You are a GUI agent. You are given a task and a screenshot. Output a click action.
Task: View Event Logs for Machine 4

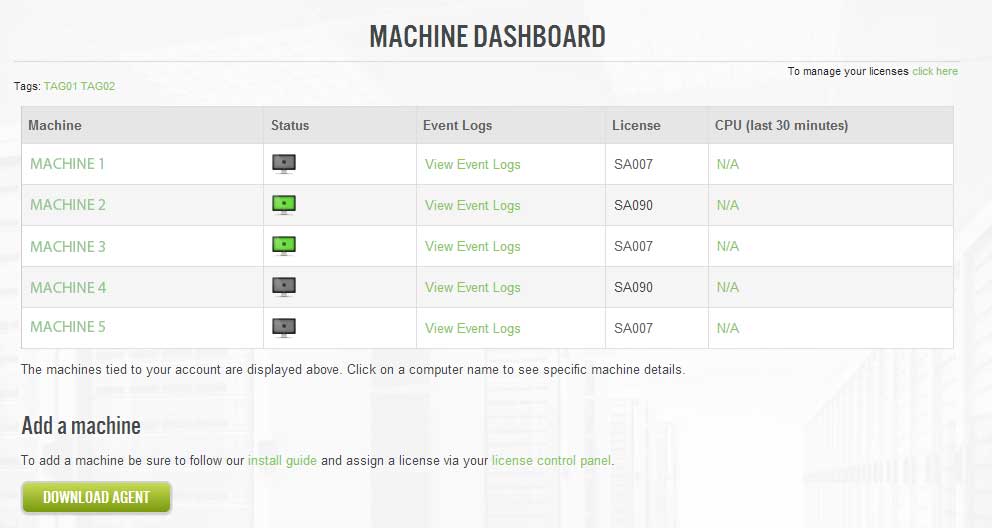point(473,288)
